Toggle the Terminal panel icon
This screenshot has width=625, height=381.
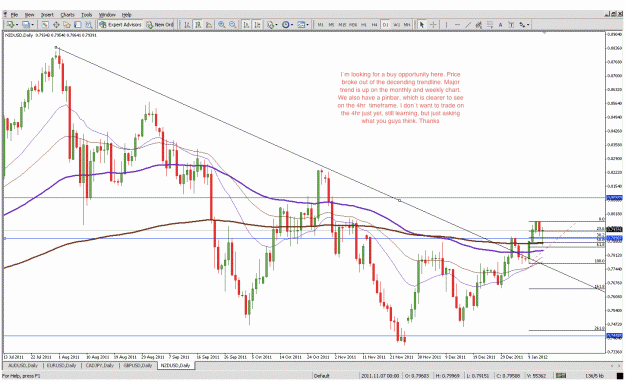coord(78,25)
